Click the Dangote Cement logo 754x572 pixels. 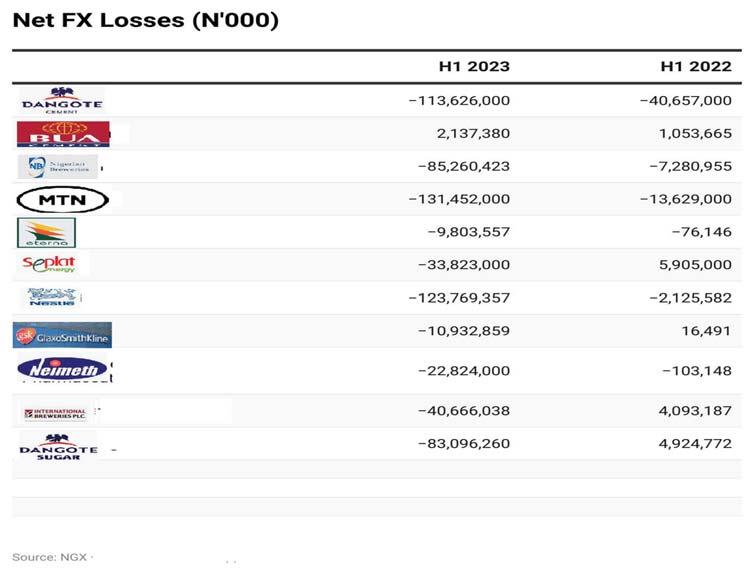pos(62,100)
